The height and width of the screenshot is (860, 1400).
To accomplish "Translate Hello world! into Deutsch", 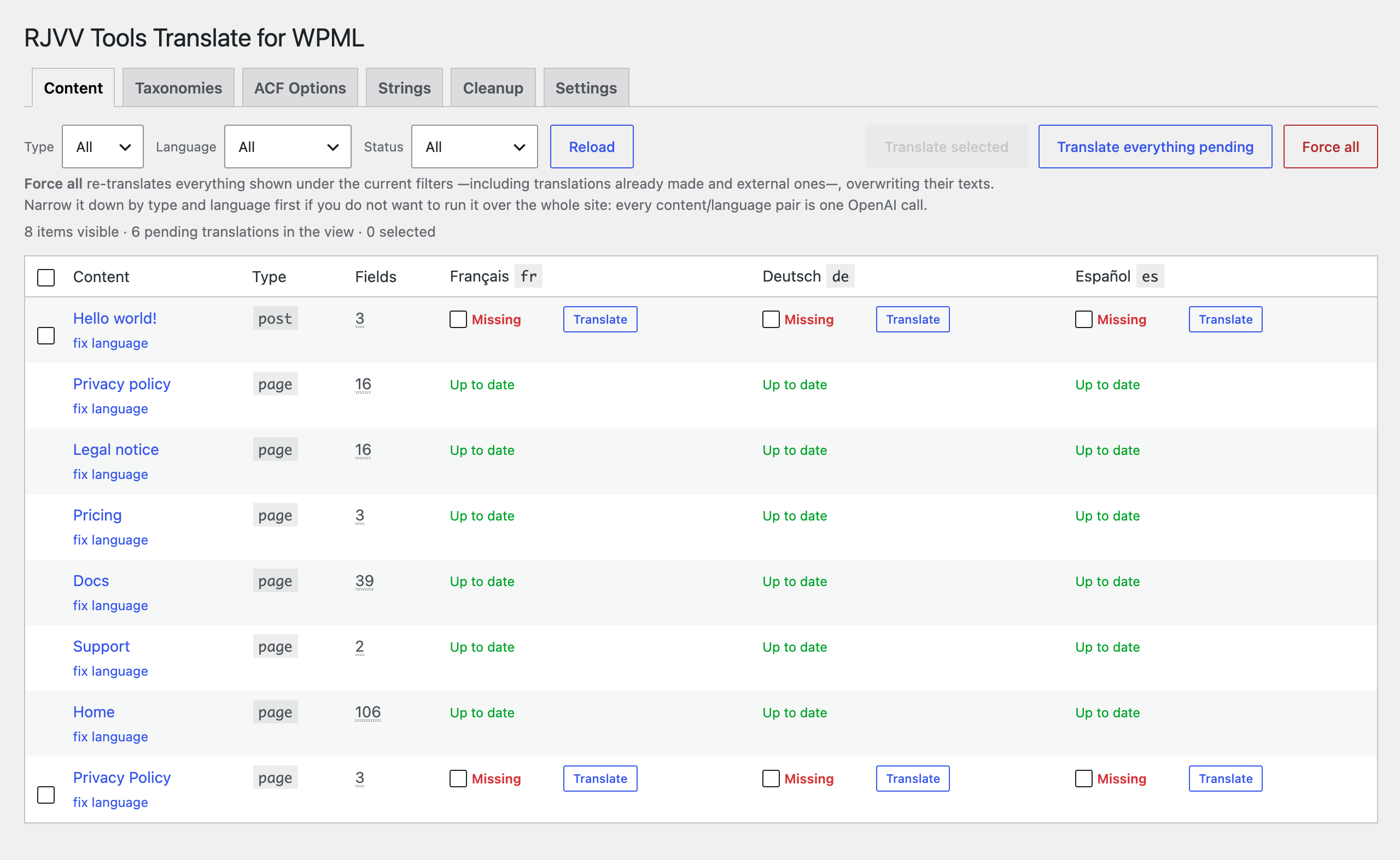I will point(913,319).
